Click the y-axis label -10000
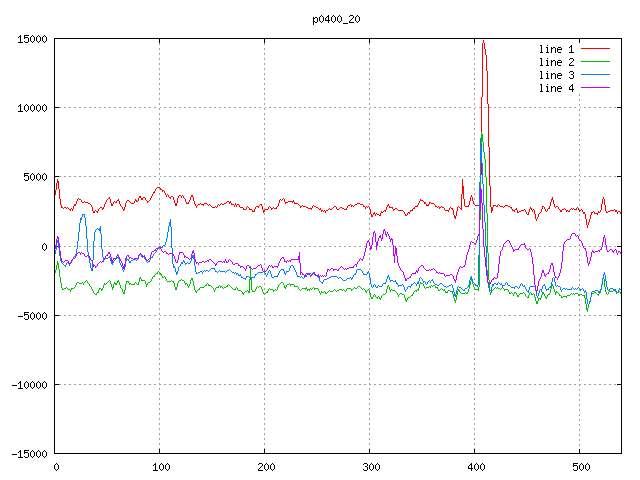640x480 pixels. tap(29, 385)
